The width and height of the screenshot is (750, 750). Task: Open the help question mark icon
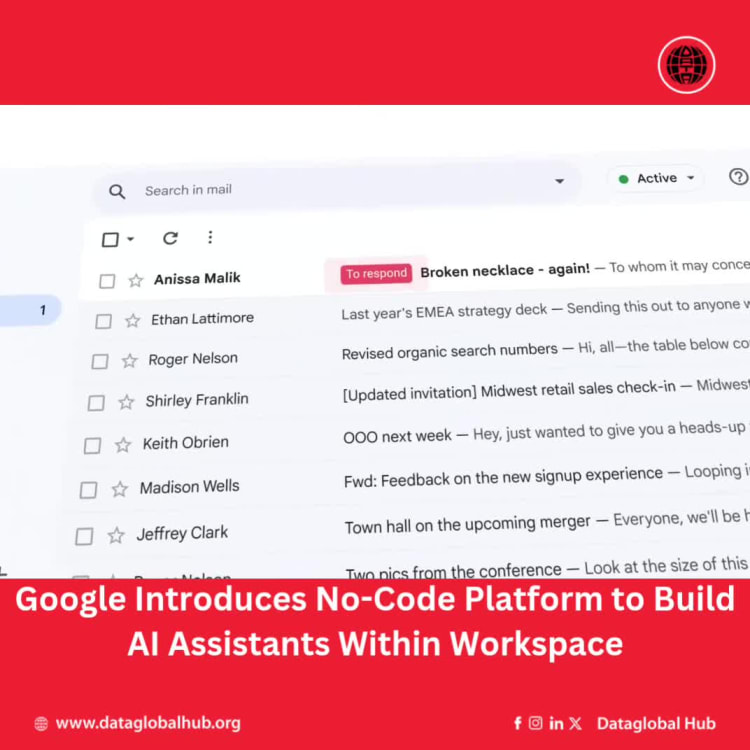(x=738, y=176)
